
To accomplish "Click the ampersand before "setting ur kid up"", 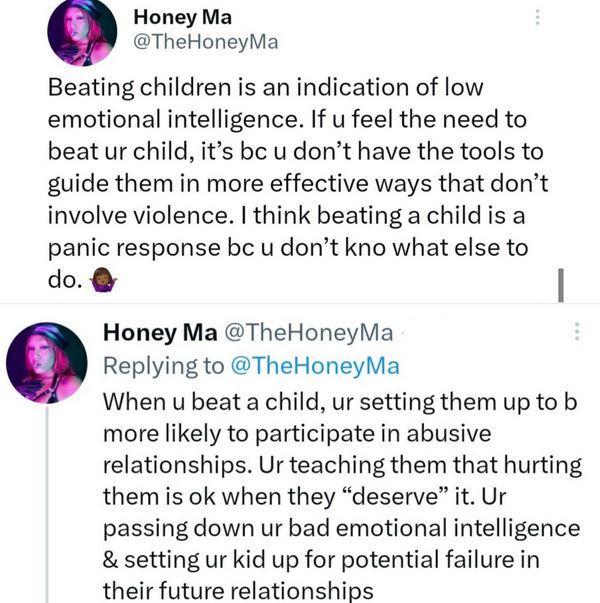I will point(112,559).
